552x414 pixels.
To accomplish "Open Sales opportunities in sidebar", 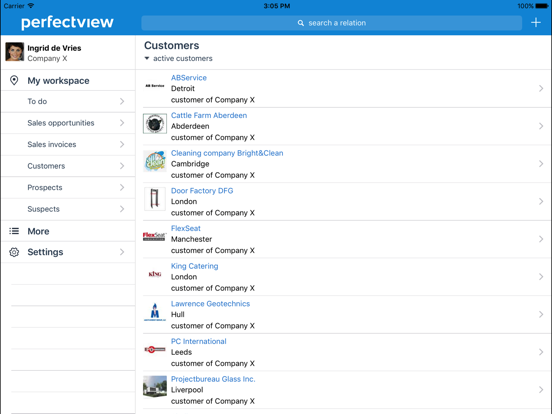I will (69, 123).
